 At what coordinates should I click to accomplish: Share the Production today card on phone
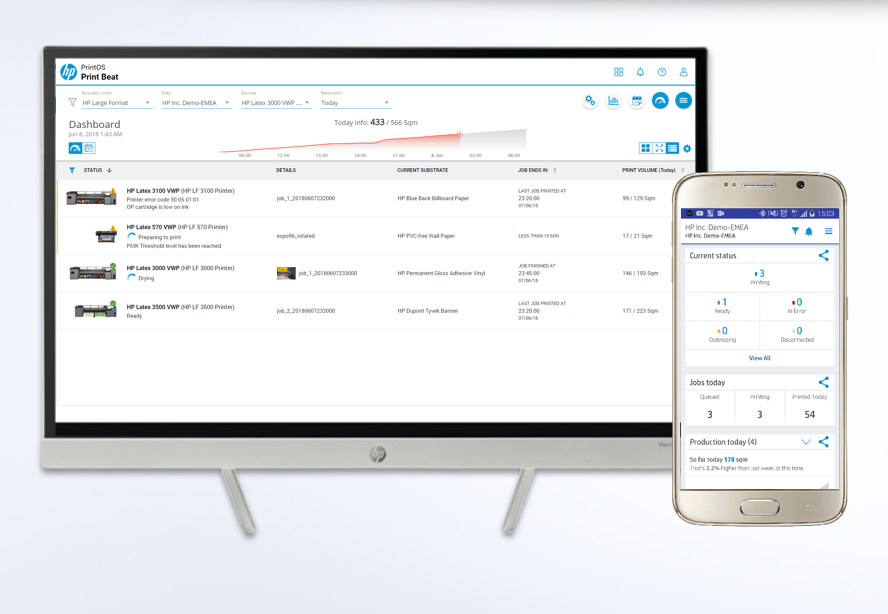(x=823, y=442)
